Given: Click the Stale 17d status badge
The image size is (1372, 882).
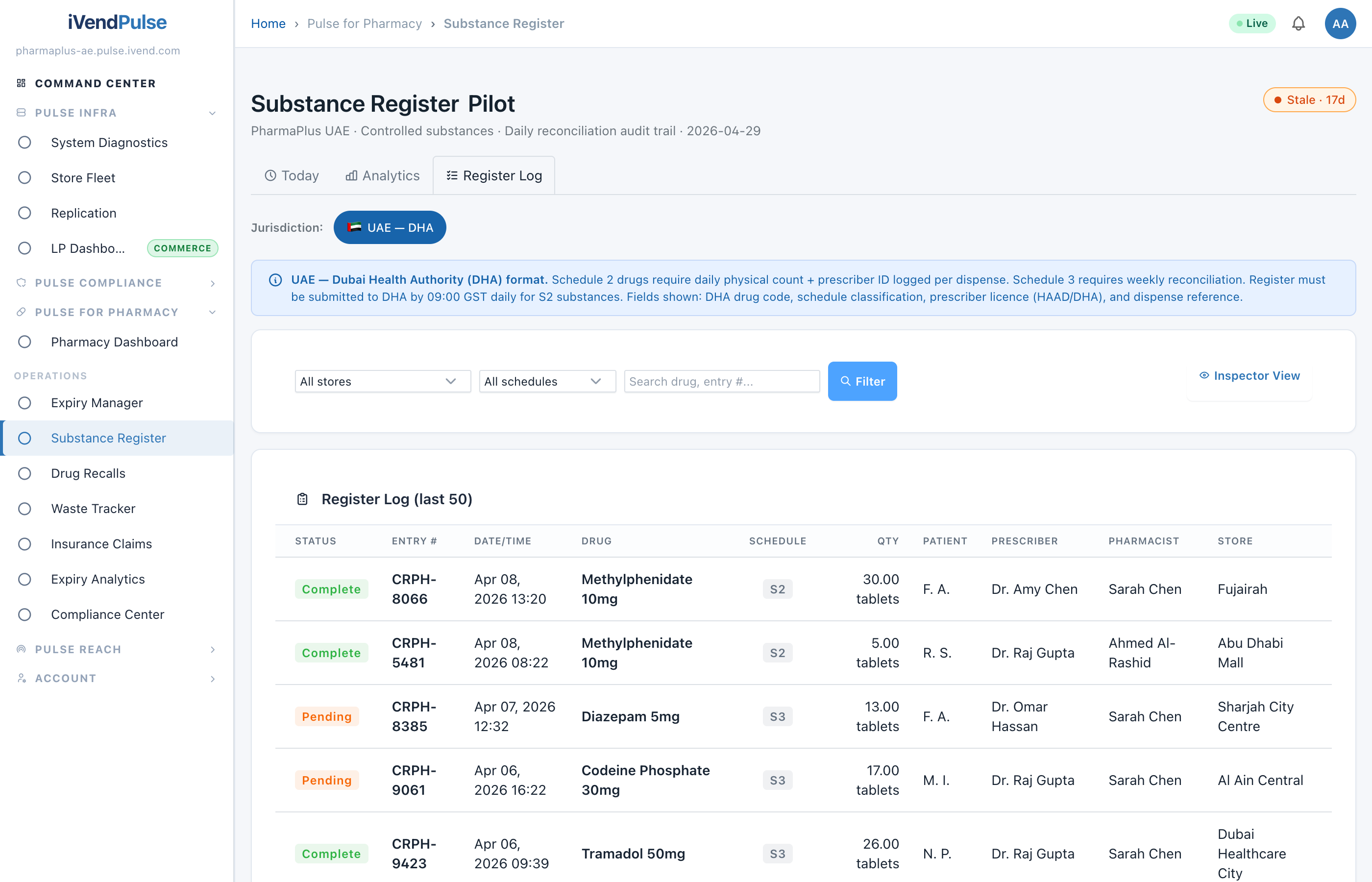Looking at the screenshot, I should [1309, 99].
